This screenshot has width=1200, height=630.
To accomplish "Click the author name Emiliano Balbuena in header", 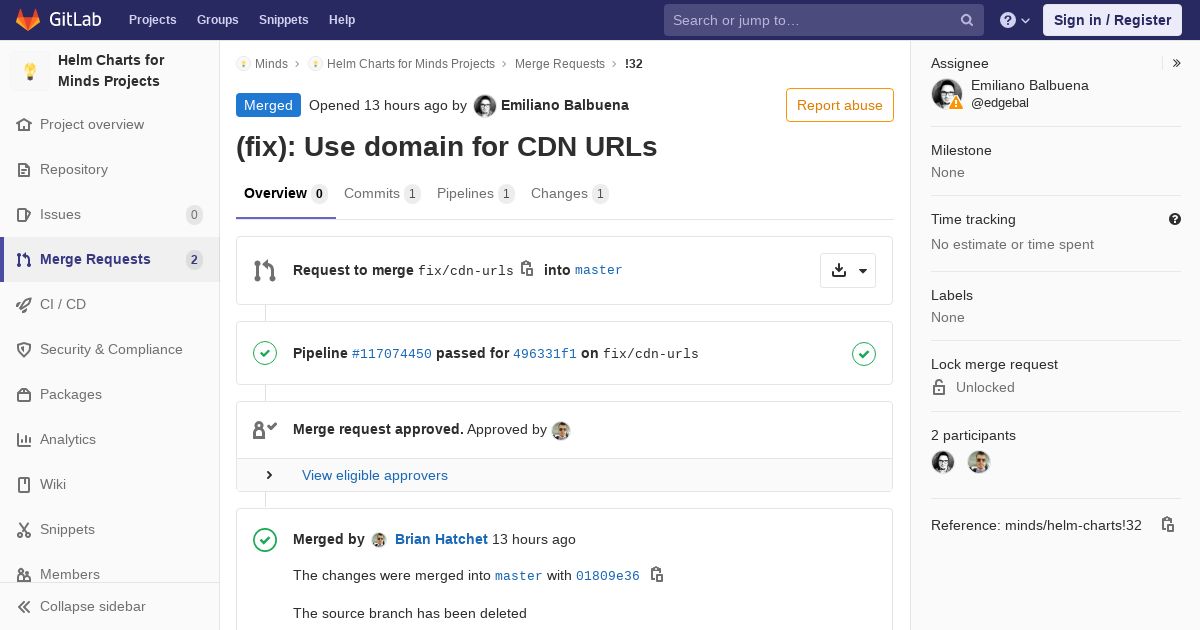I will click(565, 105).
